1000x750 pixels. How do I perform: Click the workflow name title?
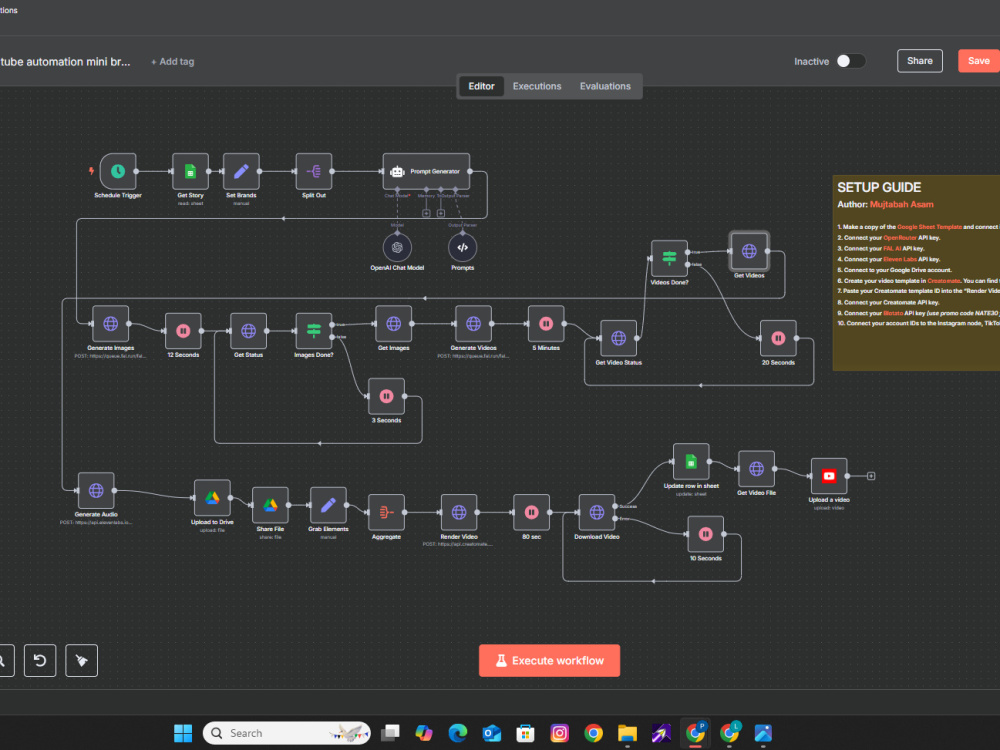pyautogui.click(x=65, y=62)
